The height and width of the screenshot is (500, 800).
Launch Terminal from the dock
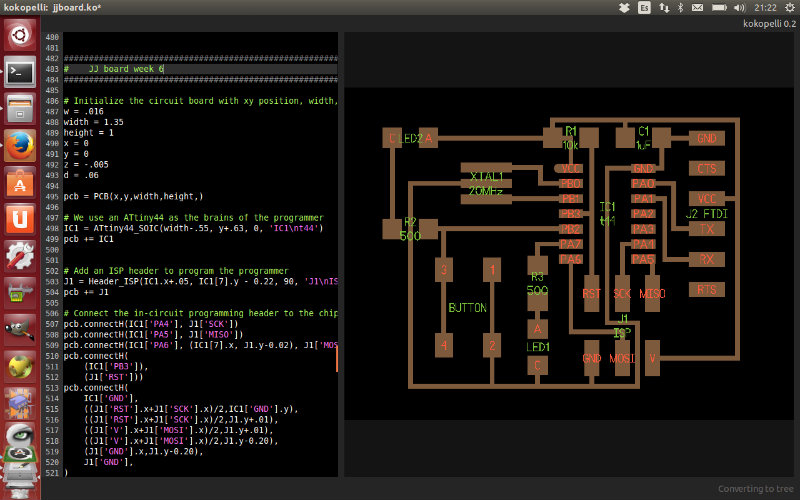pos(20,73)
